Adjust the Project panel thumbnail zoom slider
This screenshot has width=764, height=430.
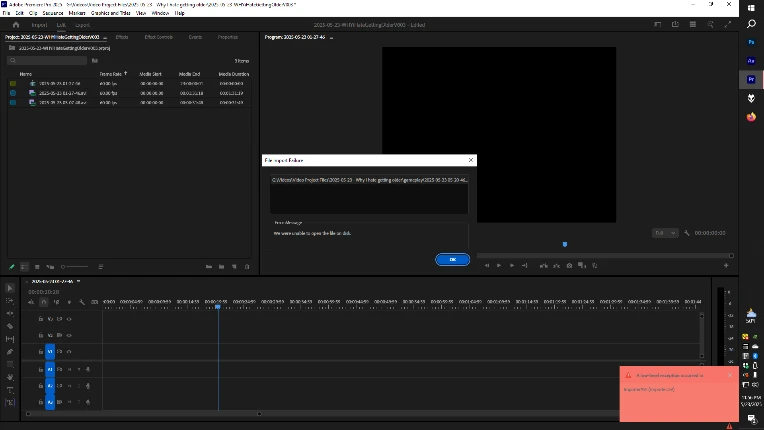click(x=75, y=267)
